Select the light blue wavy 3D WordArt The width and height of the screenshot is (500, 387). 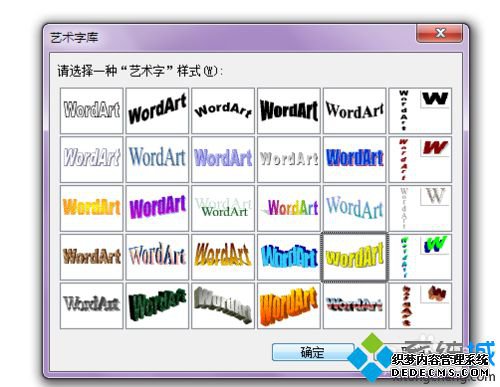click(289, 257)
